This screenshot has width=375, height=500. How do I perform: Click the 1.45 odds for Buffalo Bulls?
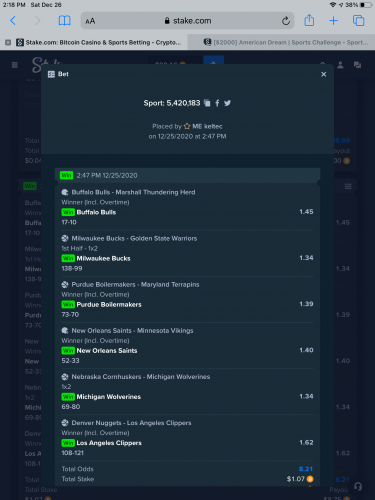[x=306, y=212]
